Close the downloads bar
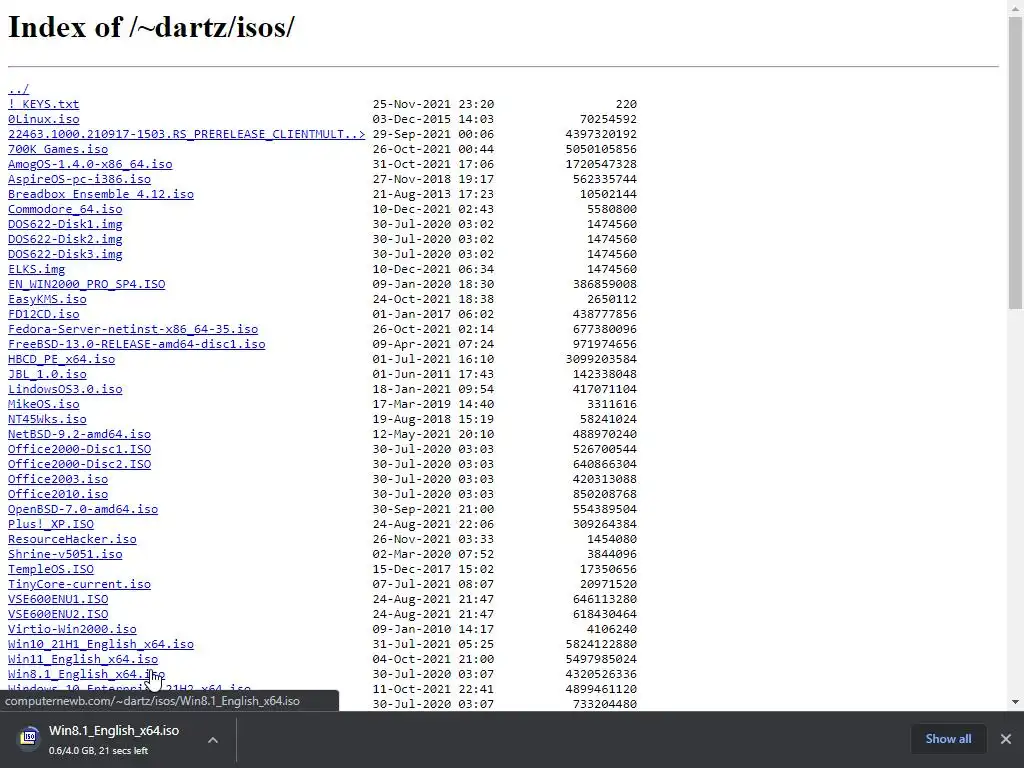This screenshot has height=768, width=1024. (1006, 739)
